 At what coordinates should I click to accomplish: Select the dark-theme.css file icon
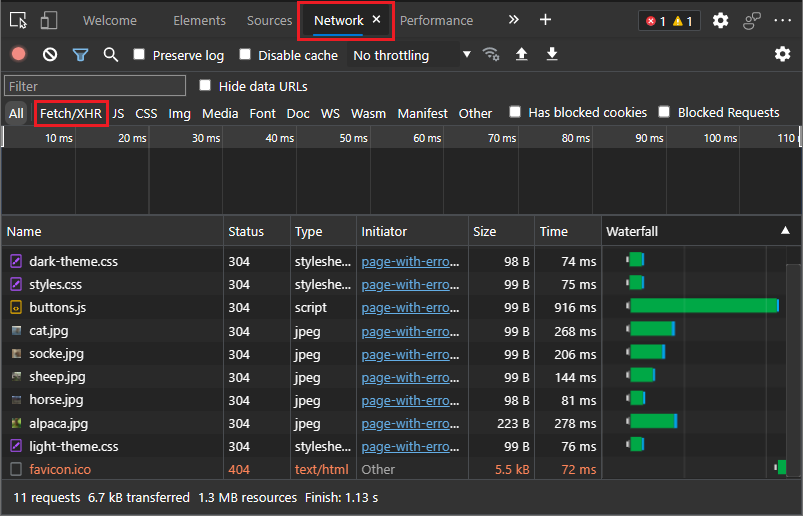16,261
